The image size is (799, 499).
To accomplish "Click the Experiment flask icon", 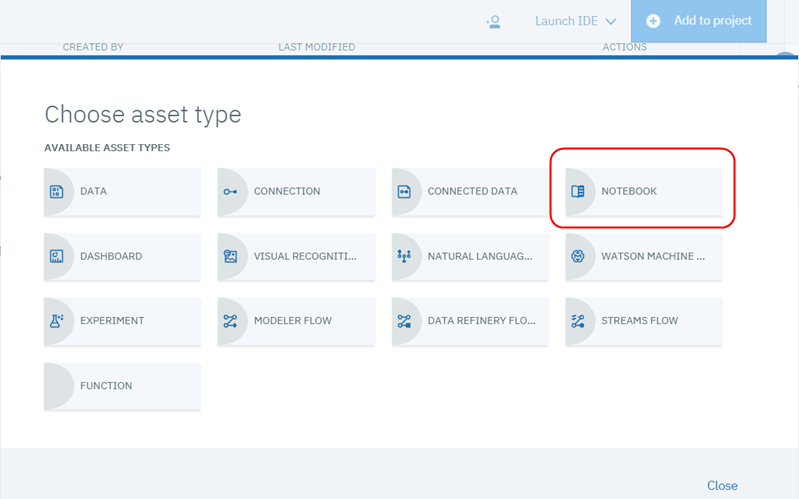I will (x=57, y=321).
